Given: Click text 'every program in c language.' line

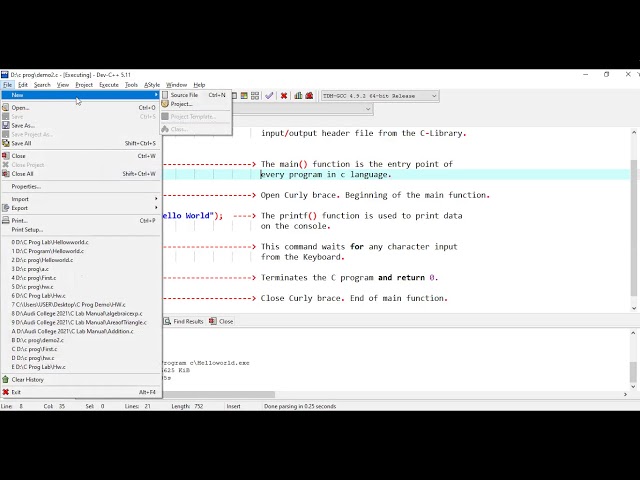Looking at the screenshot, I should tap(326, 175).
